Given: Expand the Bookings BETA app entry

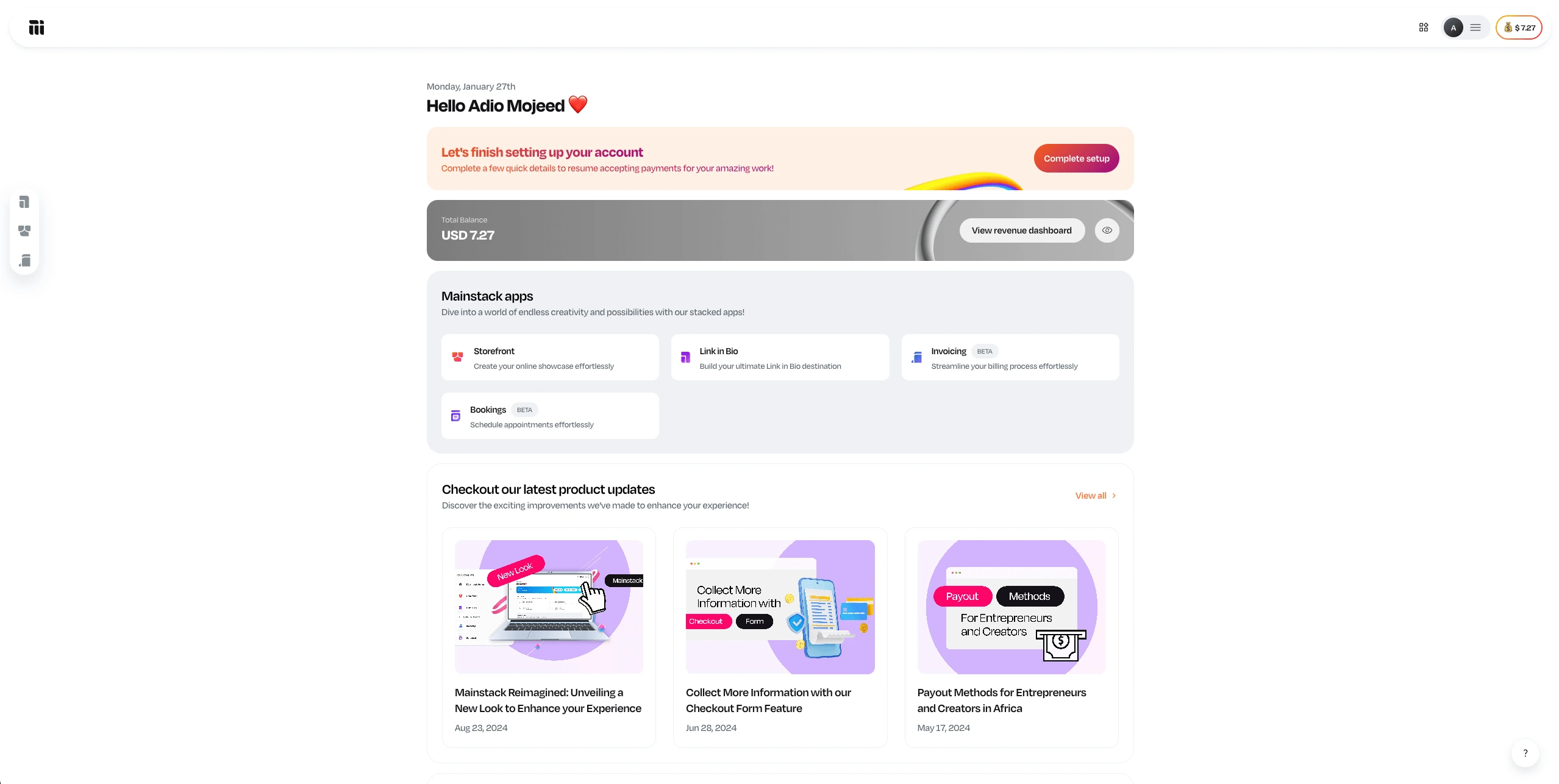Looking at the screenshot, I should (x=550, y=415).
